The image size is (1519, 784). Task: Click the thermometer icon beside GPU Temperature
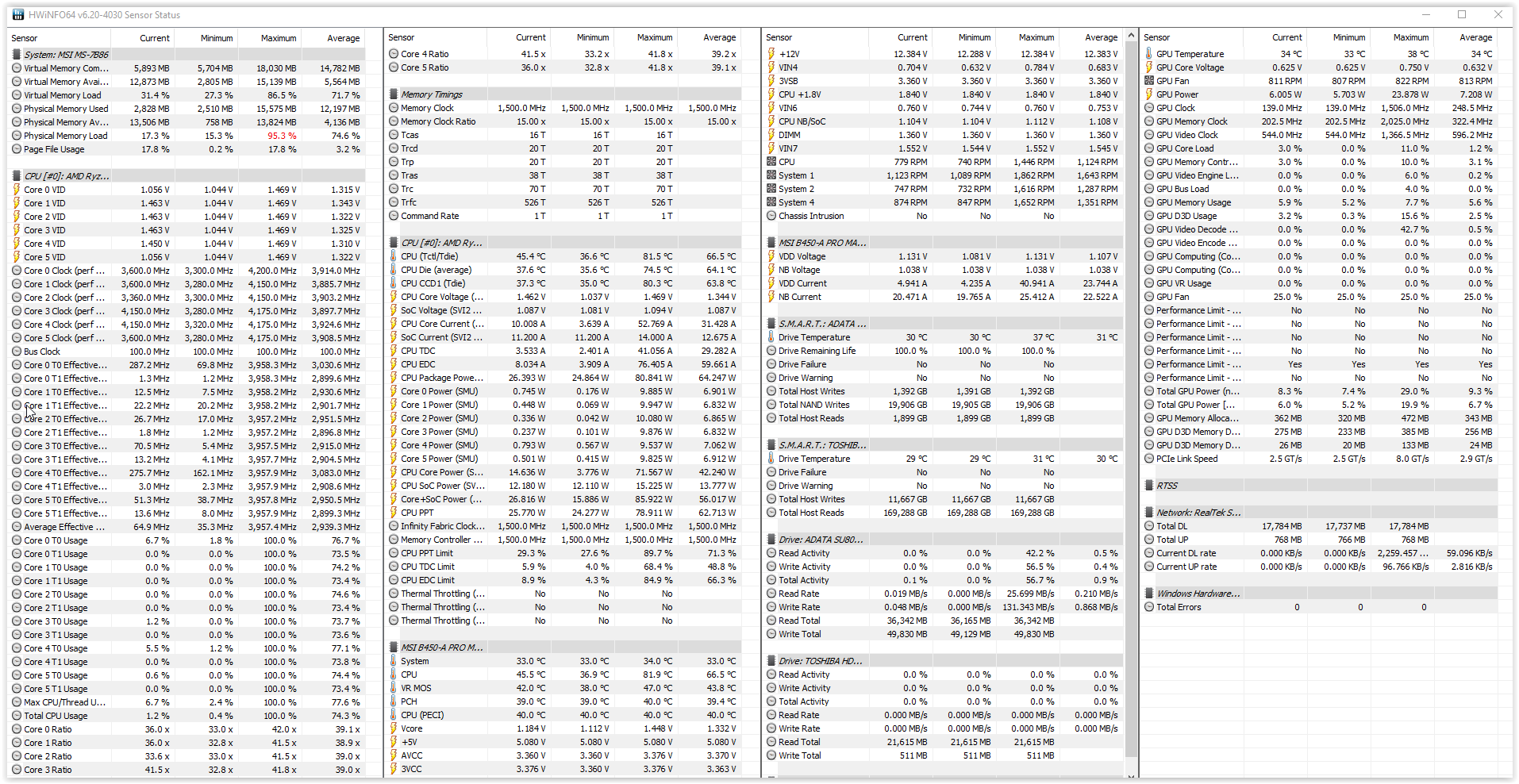1149,54
